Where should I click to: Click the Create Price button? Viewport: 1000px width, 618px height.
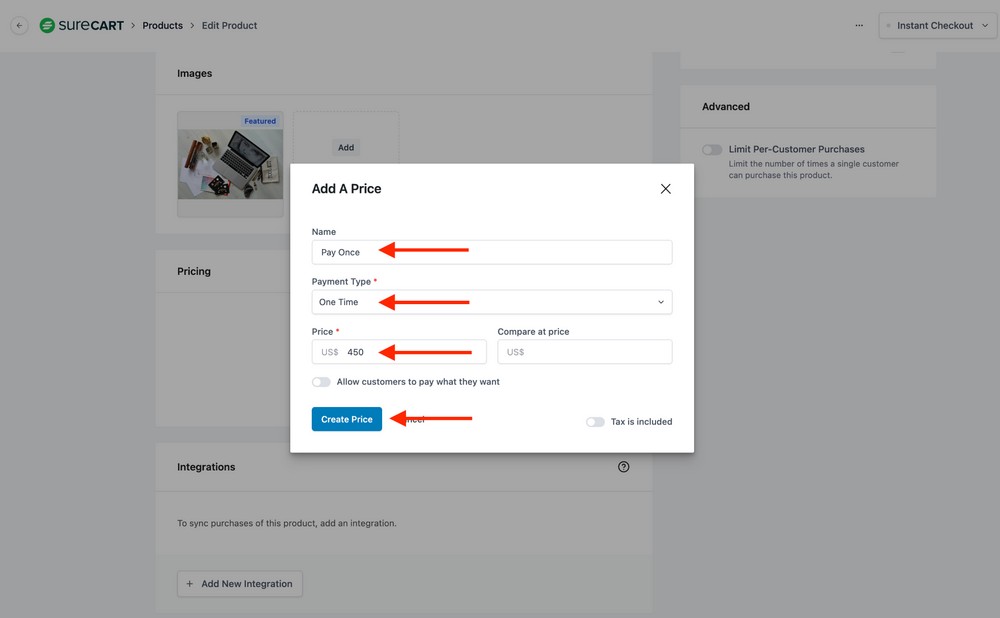tap(346, 419)
